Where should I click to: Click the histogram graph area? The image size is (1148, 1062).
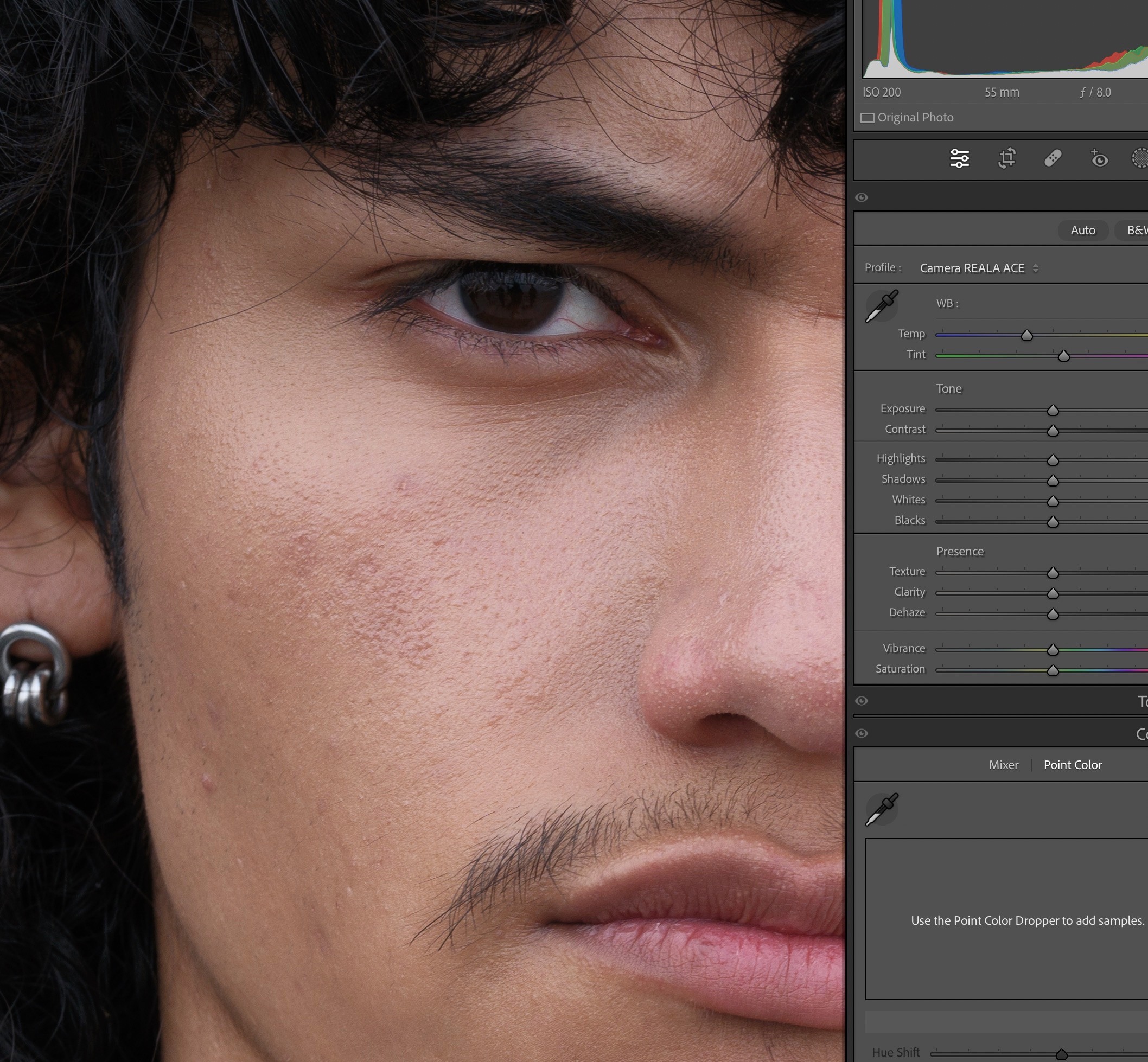1006,40
